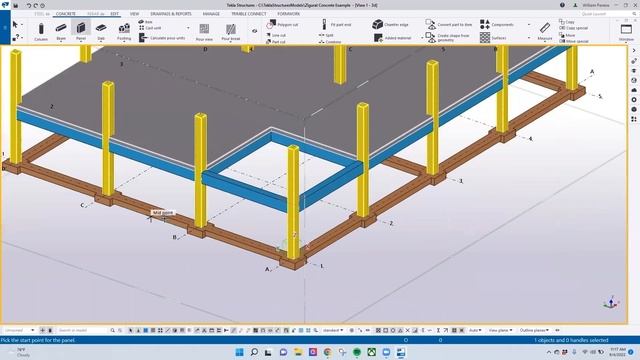Viewport: 640px width, 360px height.
Task: Expand the Components dropdown arrow
Action: pyautogui.click(x=529, y=24)
